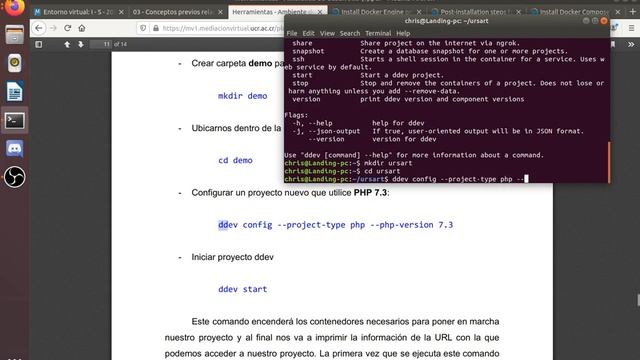The width and height of the screenshot is (640, 360).
Task: Open Discord from the dock
Action: 14,149
